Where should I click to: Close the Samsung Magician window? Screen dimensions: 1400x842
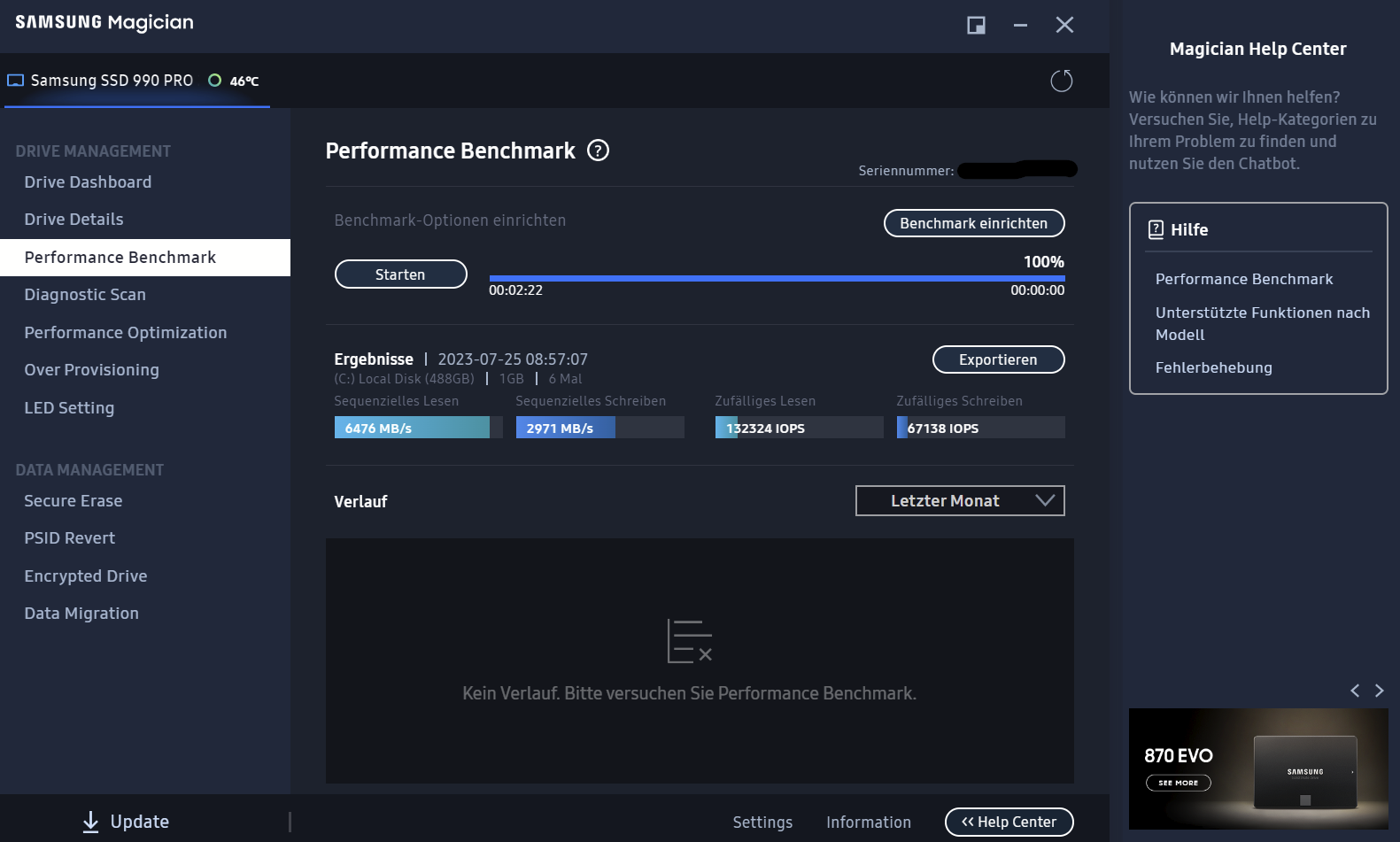tap(1064, 25)
